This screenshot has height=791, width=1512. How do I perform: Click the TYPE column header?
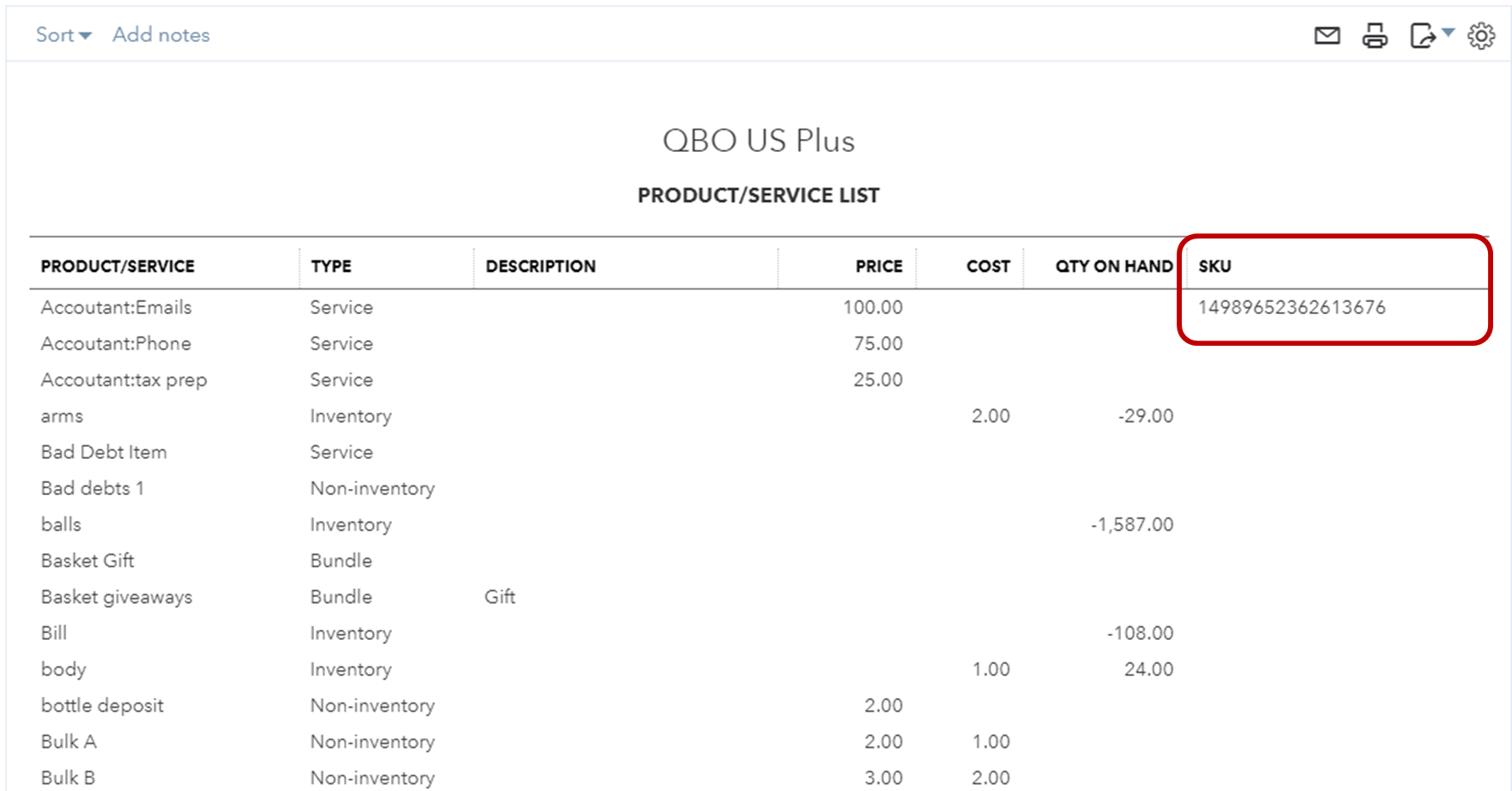331,266
